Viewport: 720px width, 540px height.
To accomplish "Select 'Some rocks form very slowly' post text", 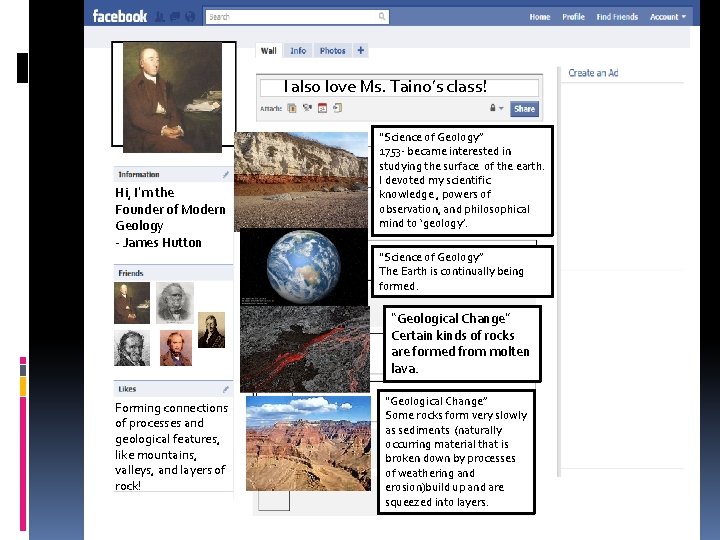I will coord(456,458).
